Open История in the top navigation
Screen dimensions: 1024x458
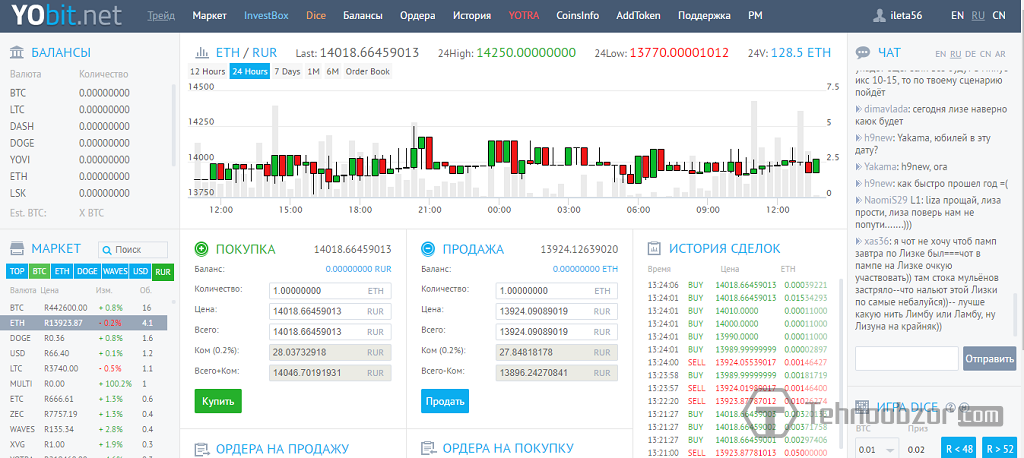[472, 16]
